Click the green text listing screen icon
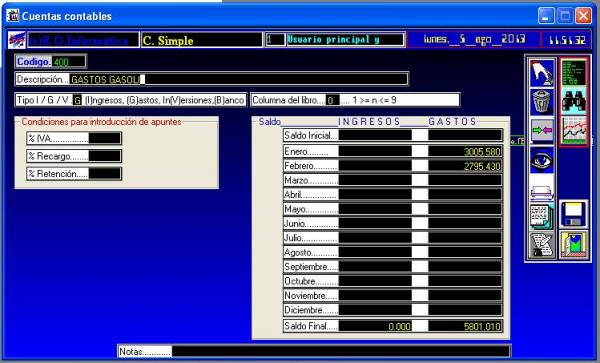The height and width of the screenshot is (363, 600). click(x=574, y=73)
